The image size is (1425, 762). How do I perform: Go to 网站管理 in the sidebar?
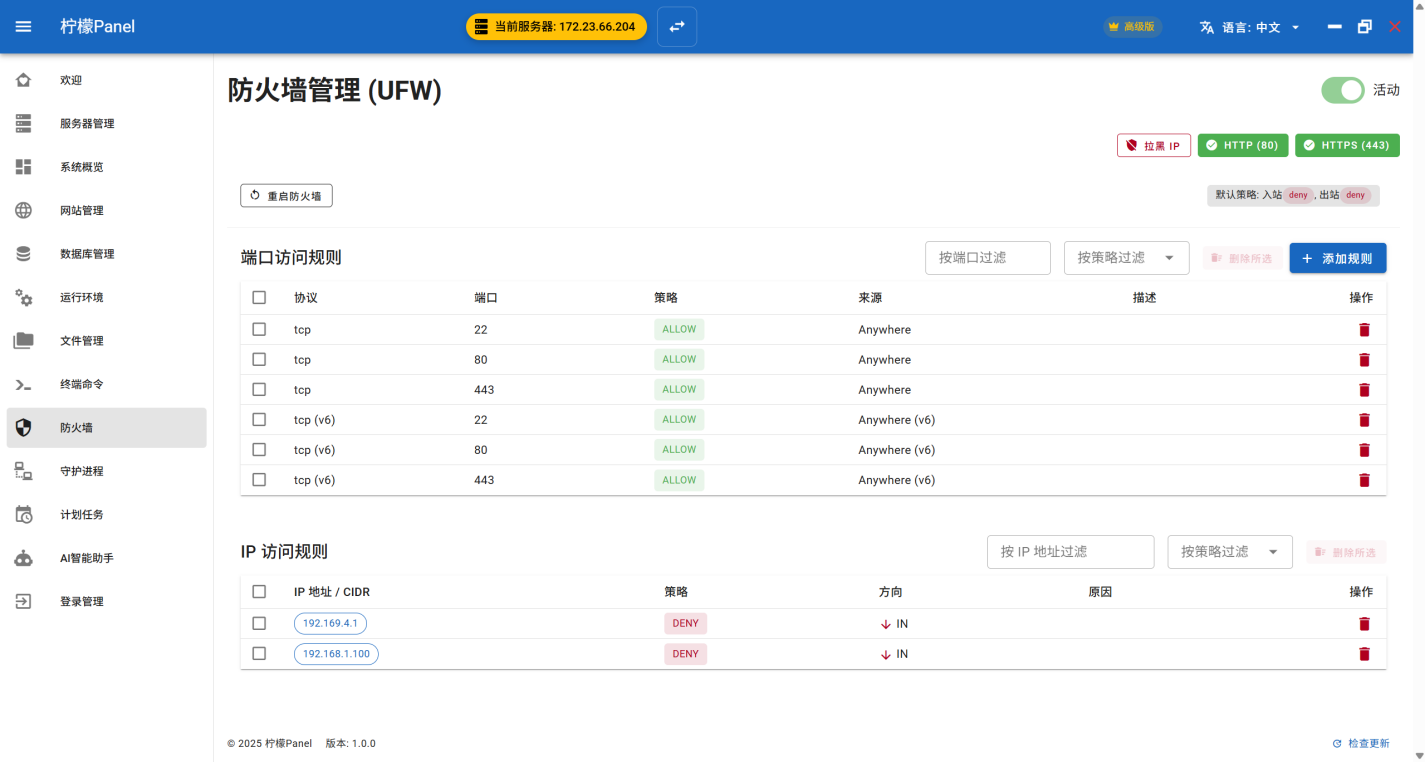click(x=82, y=211)
